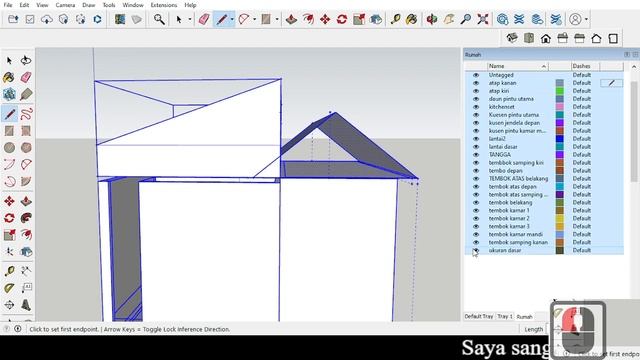Select the Eraser tool in top toolbar
Screen dimensions: 640x360
click(x=204, y=19)
